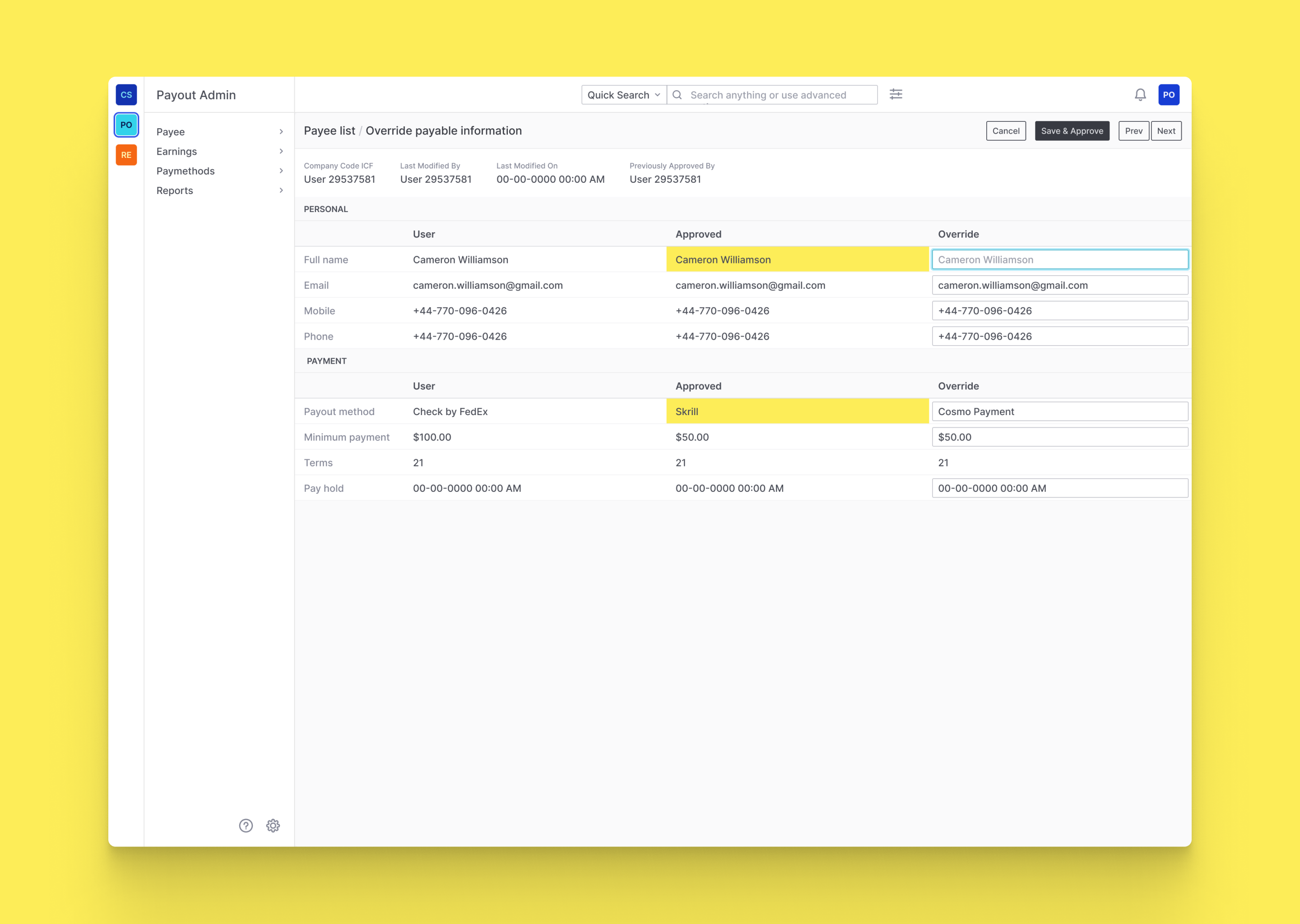Click the PO user avatar top right
Viewport: 1300px width, 924px height.
point(1169,95)
